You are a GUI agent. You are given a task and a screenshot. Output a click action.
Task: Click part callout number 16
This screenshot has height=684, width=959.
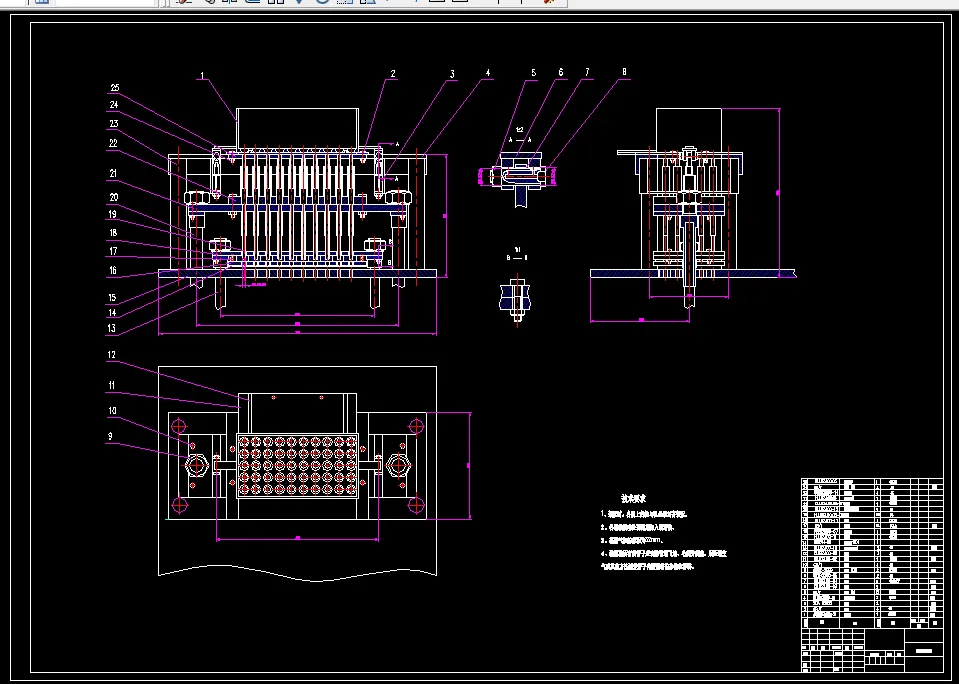tap(113, 270)
